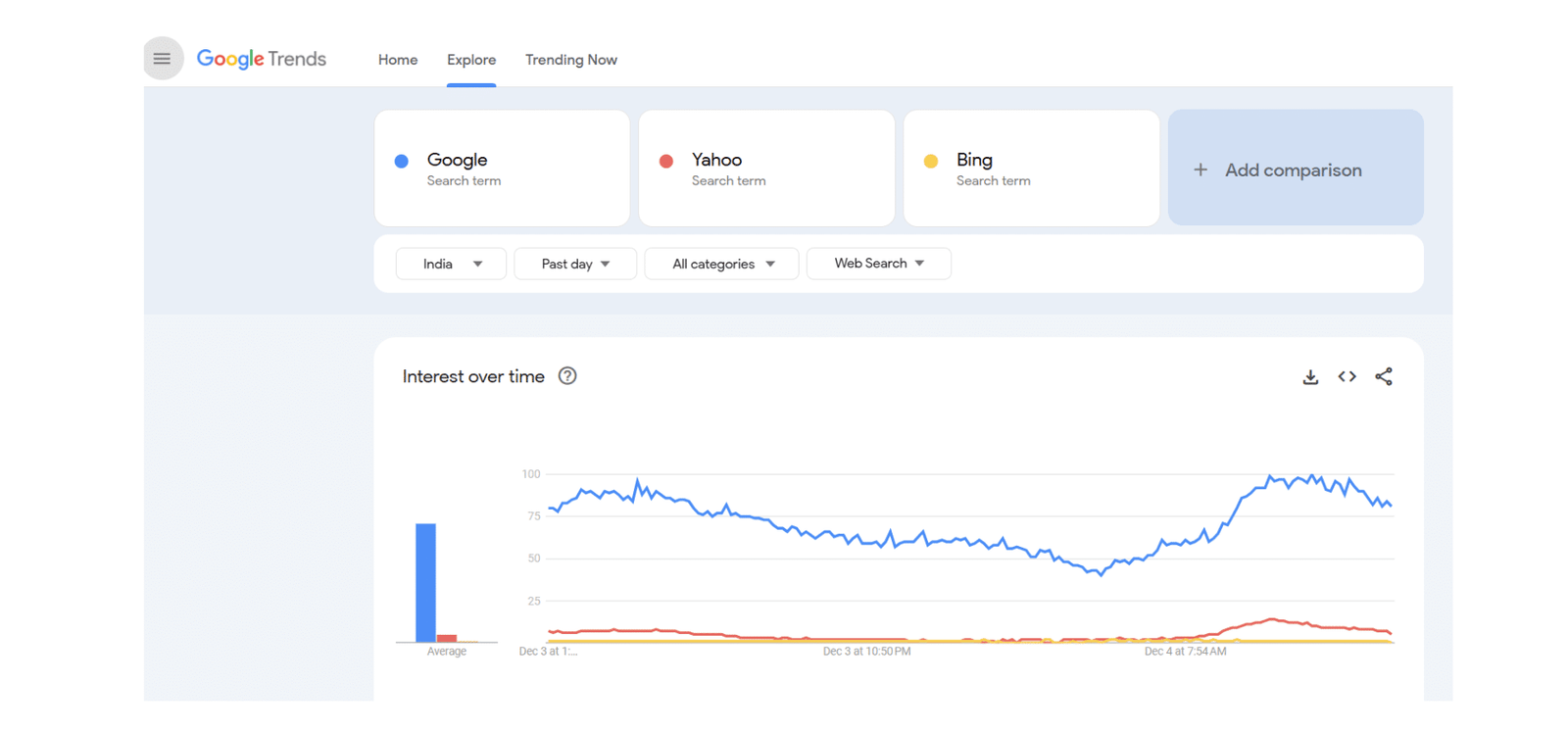The width and height of the screenshot is (1568, 729).
Task: Select the Explore tab
Action: (x=471, y=60)
